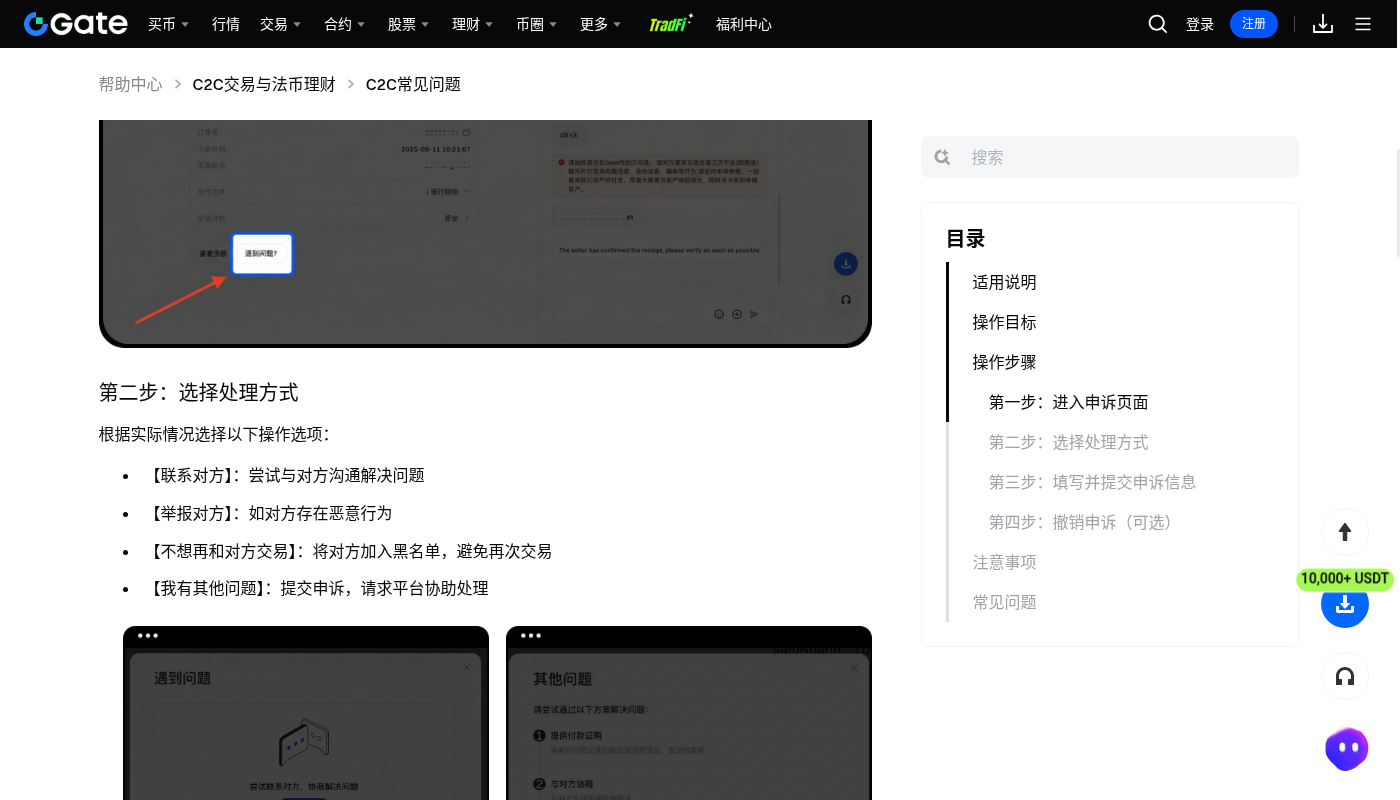
Task: Open the top order-page tutorial screenshot
Action: [485, 234]
